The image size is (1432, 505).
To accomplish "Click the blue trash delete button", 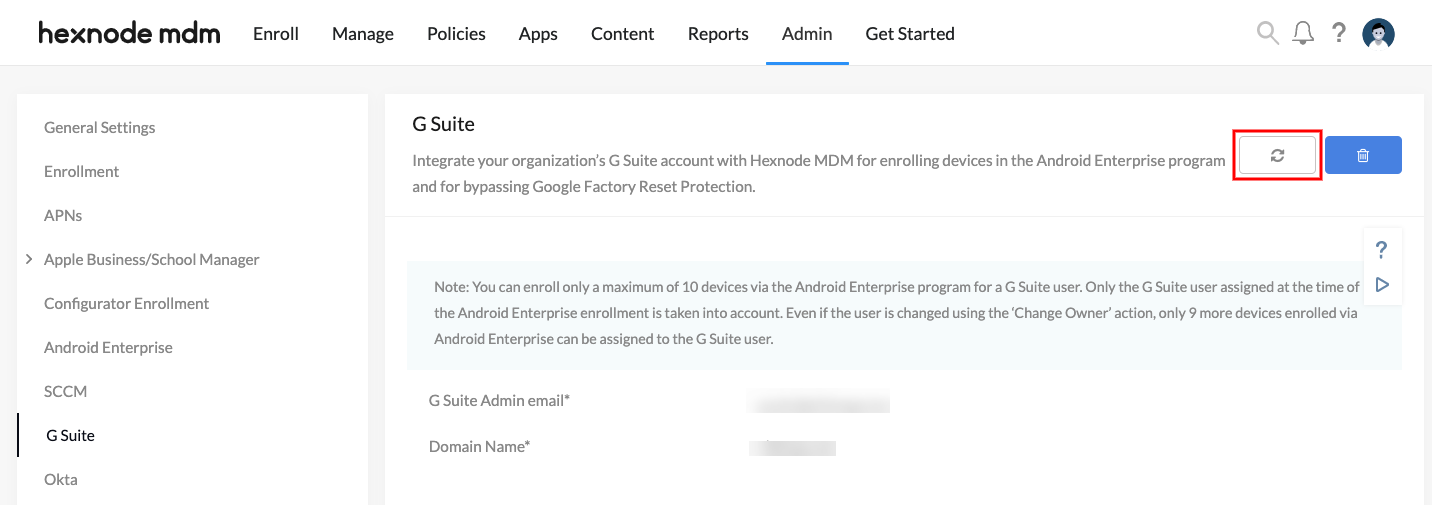I will click(x=1363, y=155).
